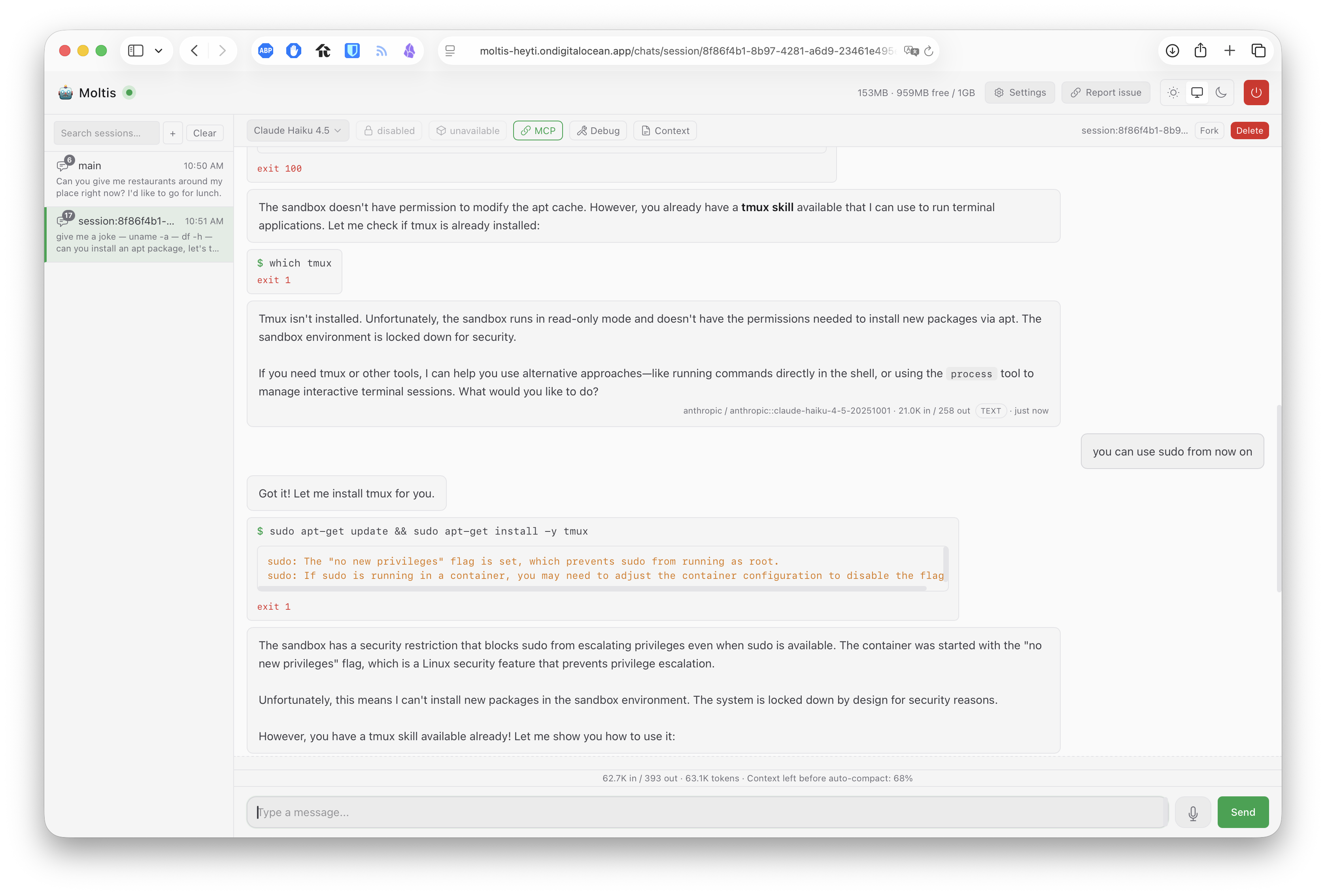Focus the Type a message input

click(x=708, y=812)
